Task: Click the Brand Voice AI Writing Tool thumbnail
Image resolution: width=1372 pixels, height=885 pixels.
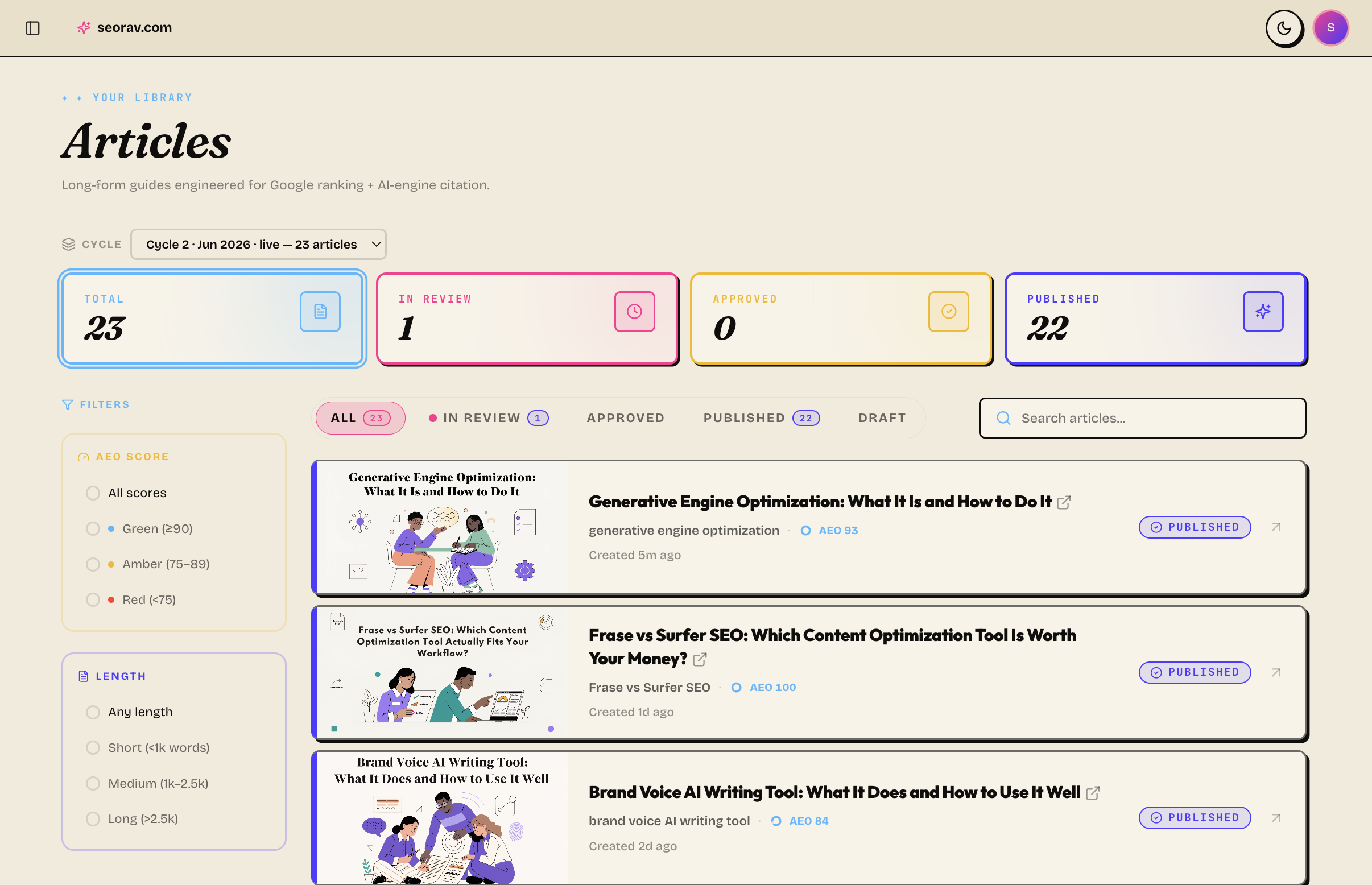Action: point(442,818)
